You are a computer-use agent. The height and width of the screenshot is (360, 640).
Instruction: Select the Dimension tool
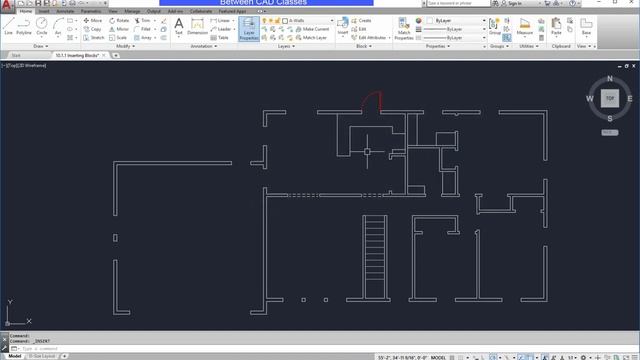[x=198, y=26]
